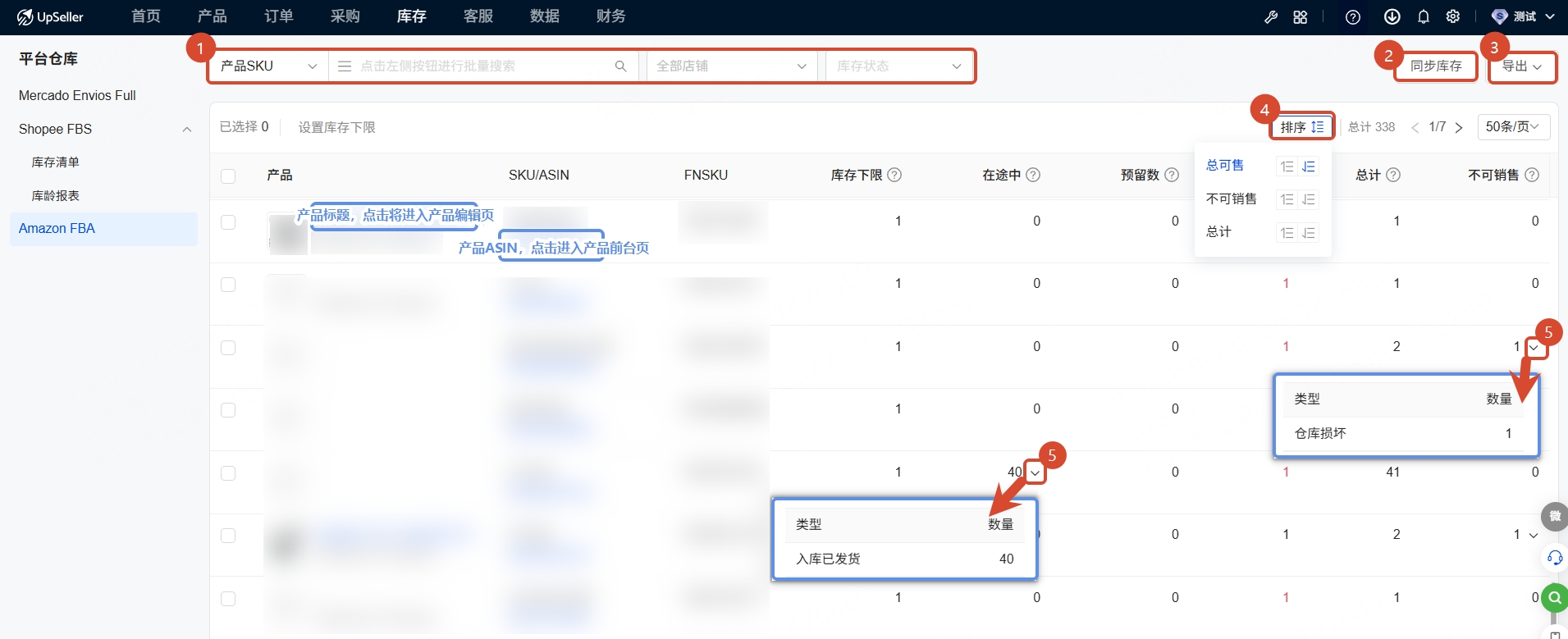The width and height of the screenshot is (1568, 639).
Task: Click the magnifier search icon in the search box
Action: [x=621, y=66]
